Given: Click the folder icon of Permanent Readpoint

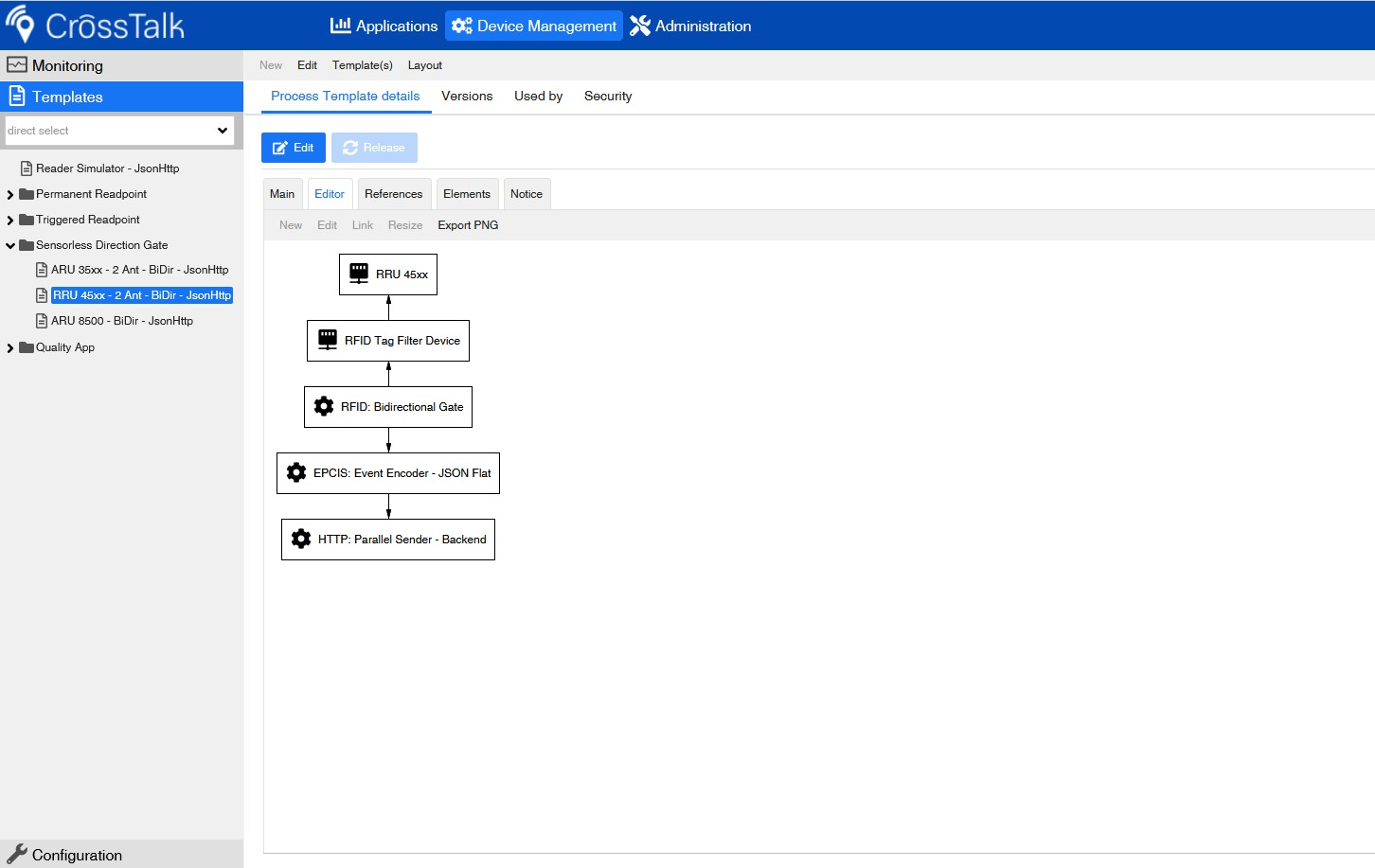Looking at the screenshot, I should coord(27,194).
